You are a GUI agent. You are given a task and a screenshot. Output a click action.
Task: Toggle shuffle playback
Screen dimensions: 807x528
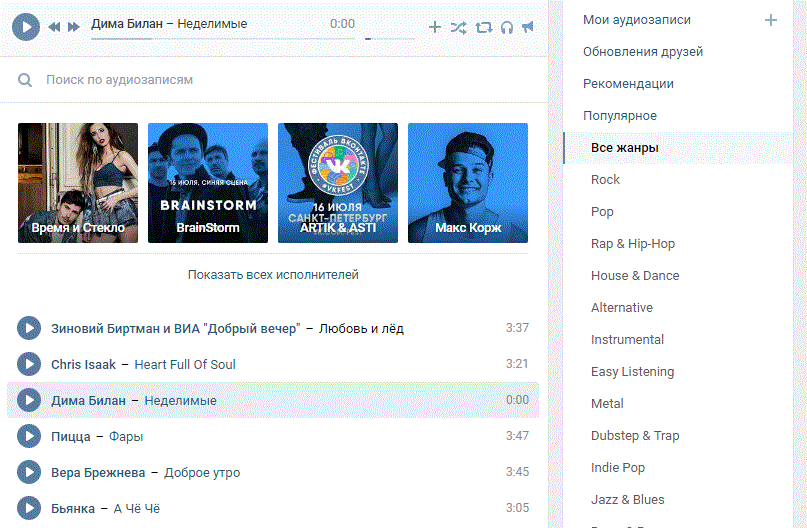459,27
